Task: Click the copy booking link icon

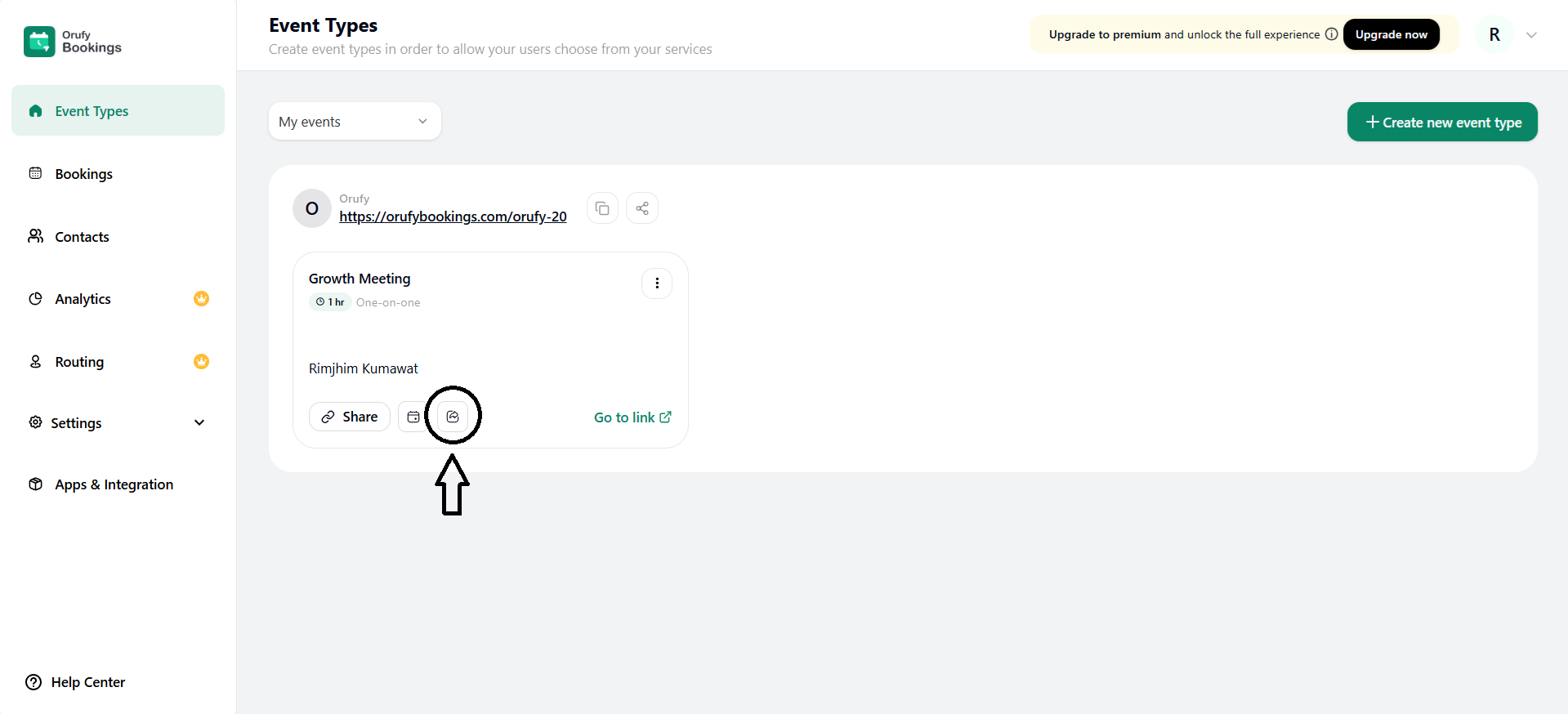Action: click(602, 208)
